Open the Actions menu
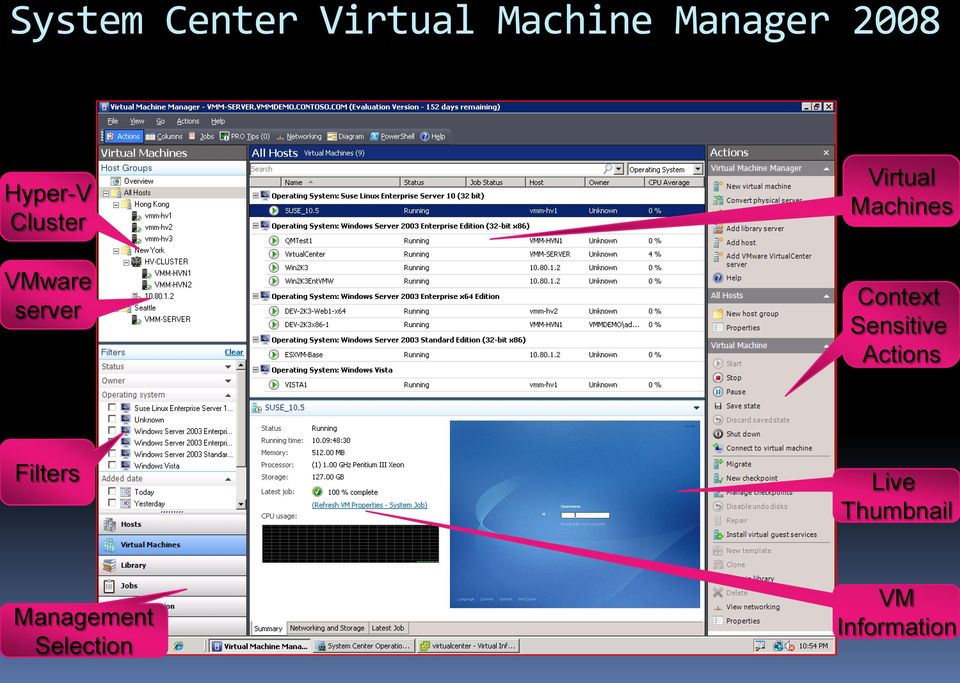 point(188,121)
